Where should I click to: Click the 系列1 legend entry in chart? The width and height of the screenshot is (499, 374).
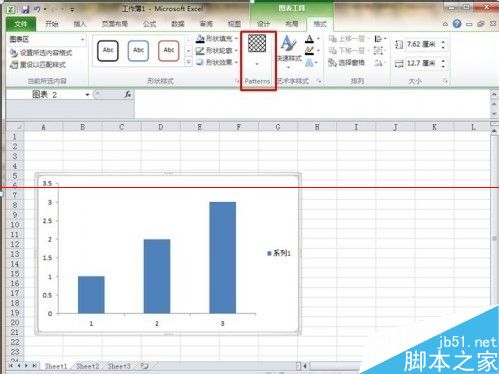279,253
